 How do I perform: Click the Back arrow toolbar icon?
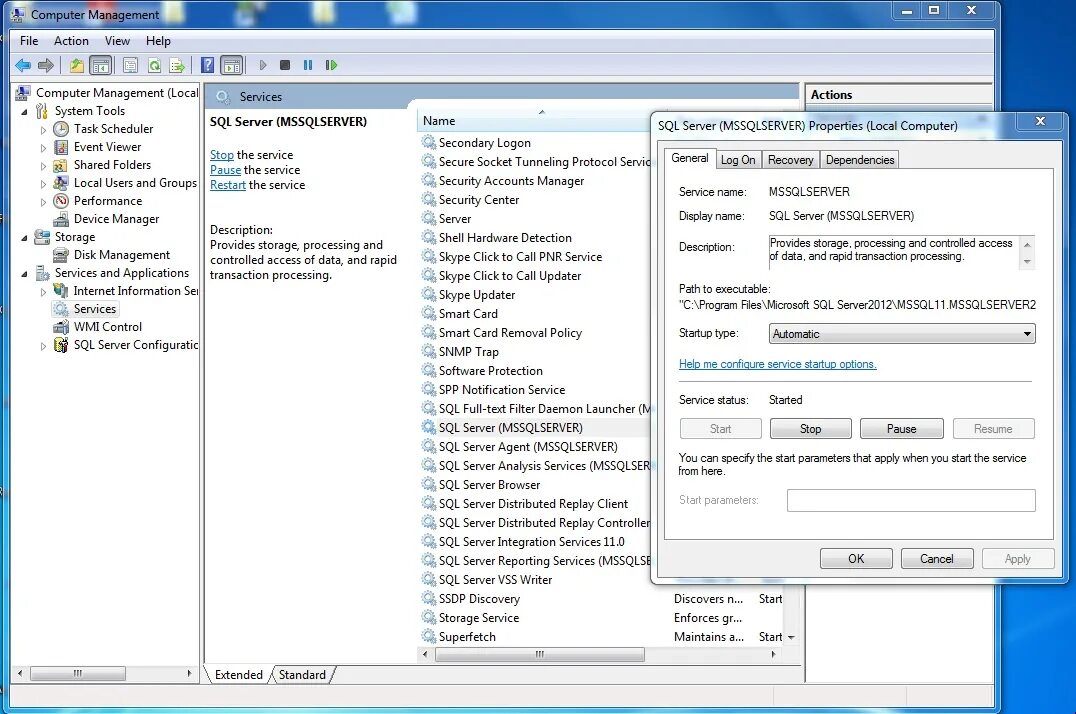(x=23, y=65)
